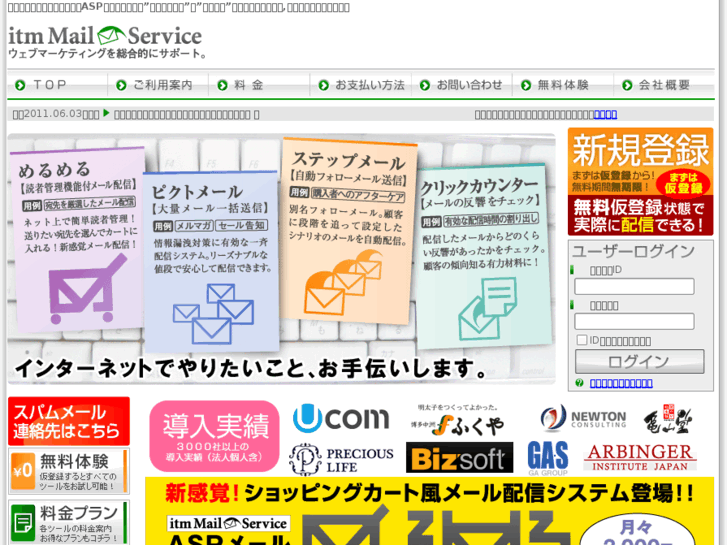The width and height of the screenshot is (727, 545).
Task: Select the 料金 menu item
Action: (x=259, y=85)
